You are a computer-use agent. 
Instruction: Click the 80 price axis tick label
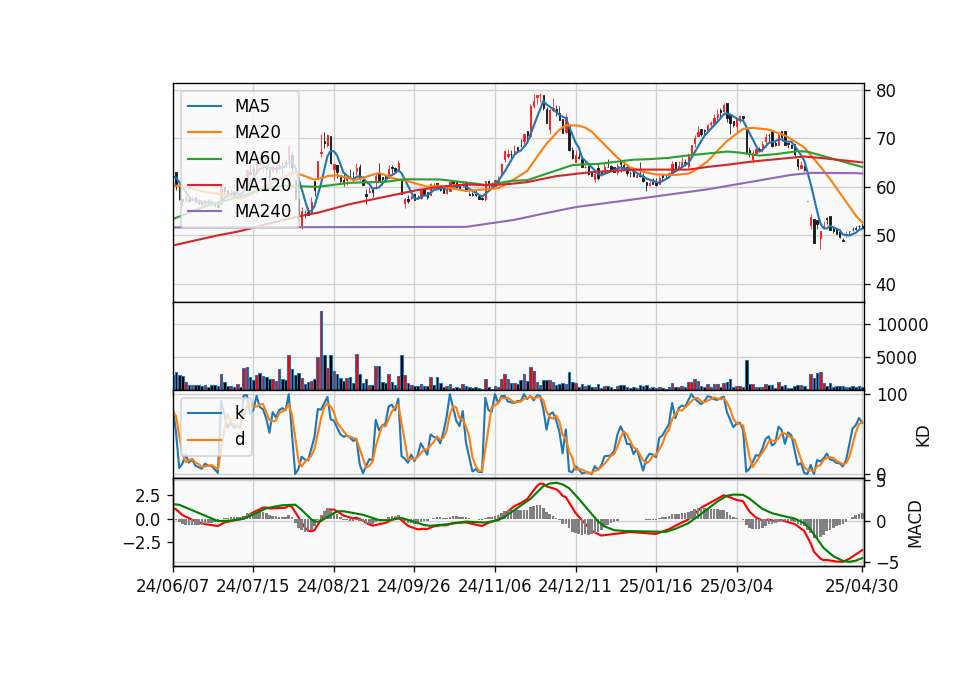pos(886,91)
